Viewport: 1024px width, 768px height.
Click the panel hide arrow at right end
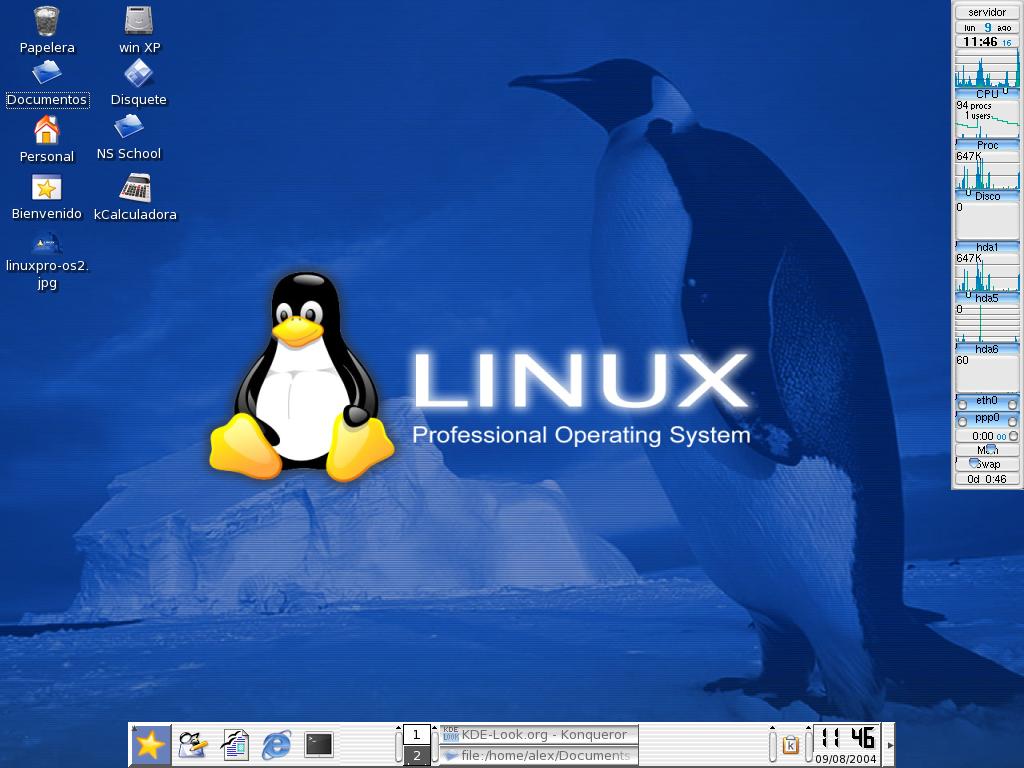pyautogui.click(x=889, y=745)
